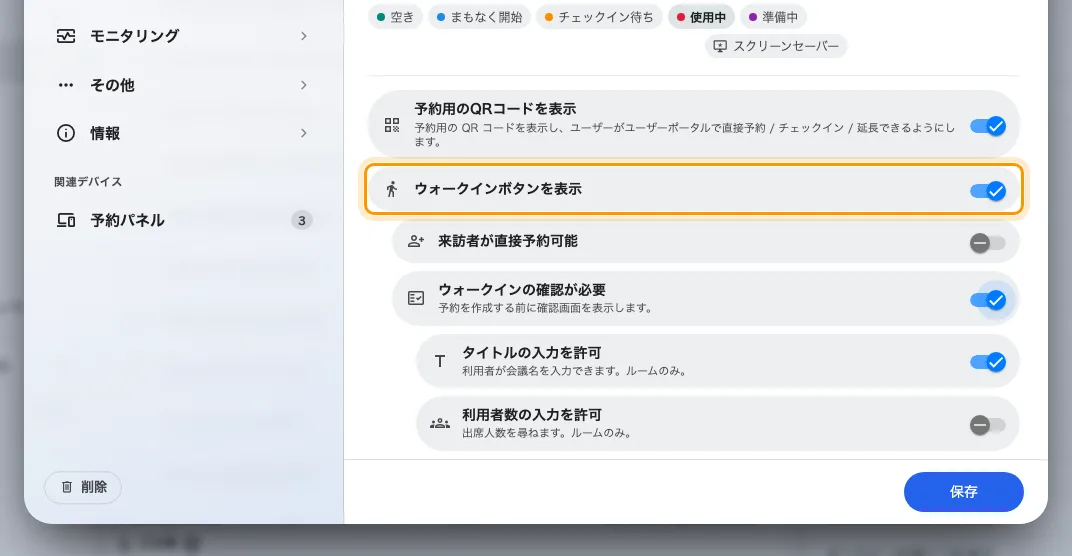Screen dimensions: 1072x556
Task: Click the orange dot on チェックイン待ち
Action: (x=548, y=17)
